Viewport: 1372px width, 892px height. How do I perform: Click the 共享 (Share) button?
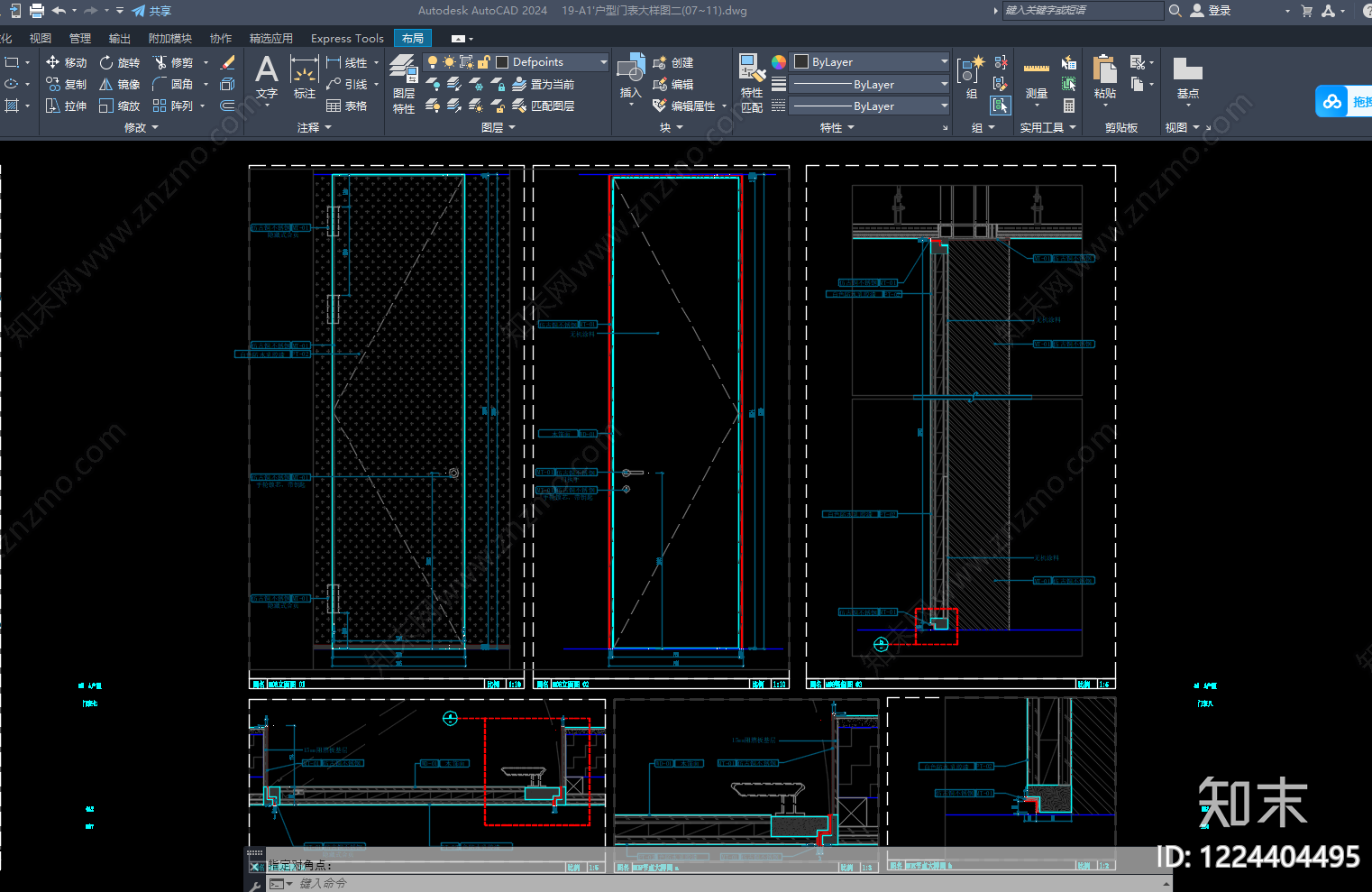pyautogui.click(x=151, y=11)
